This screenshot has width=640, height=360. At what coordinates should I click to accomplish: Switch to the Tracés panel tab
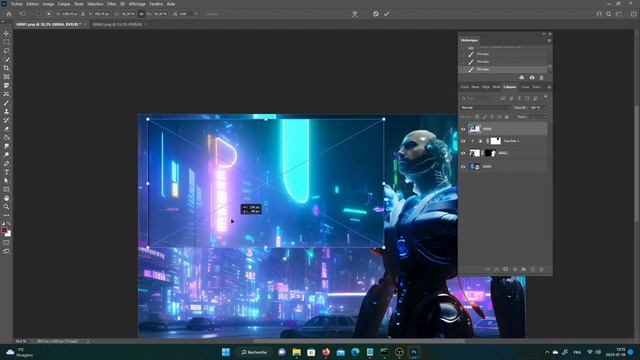tap(536, 87)
